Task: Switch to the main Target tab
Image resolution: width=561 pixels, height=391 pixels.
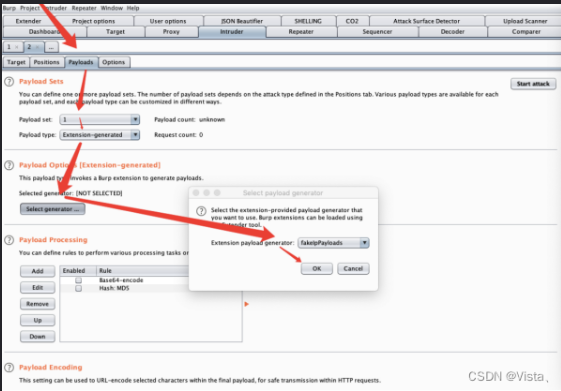Action: pyautogui.click(x=116, y=32)
